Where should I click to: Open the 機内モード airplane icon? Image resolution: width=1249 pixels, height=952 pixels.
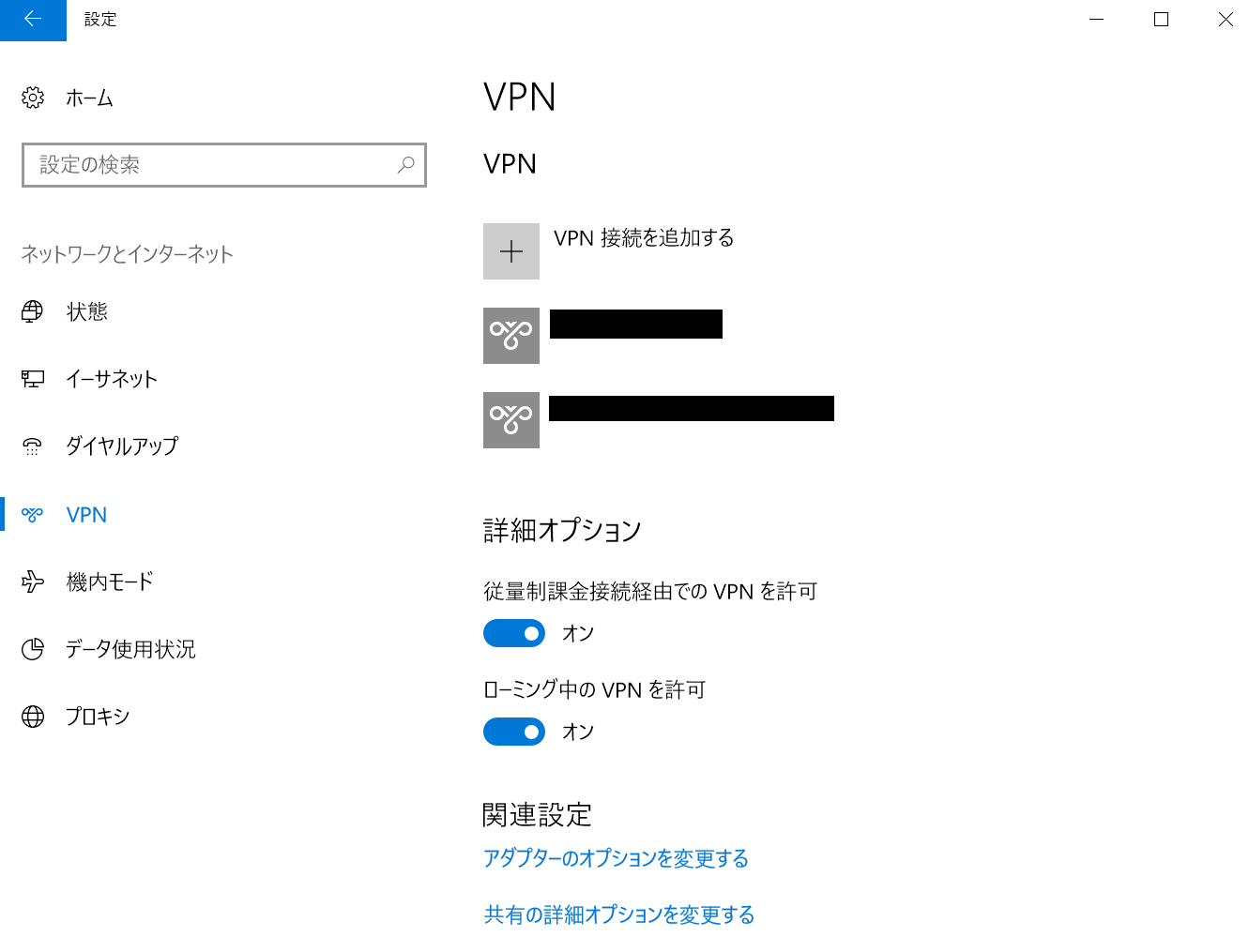(x=33, y=582)
